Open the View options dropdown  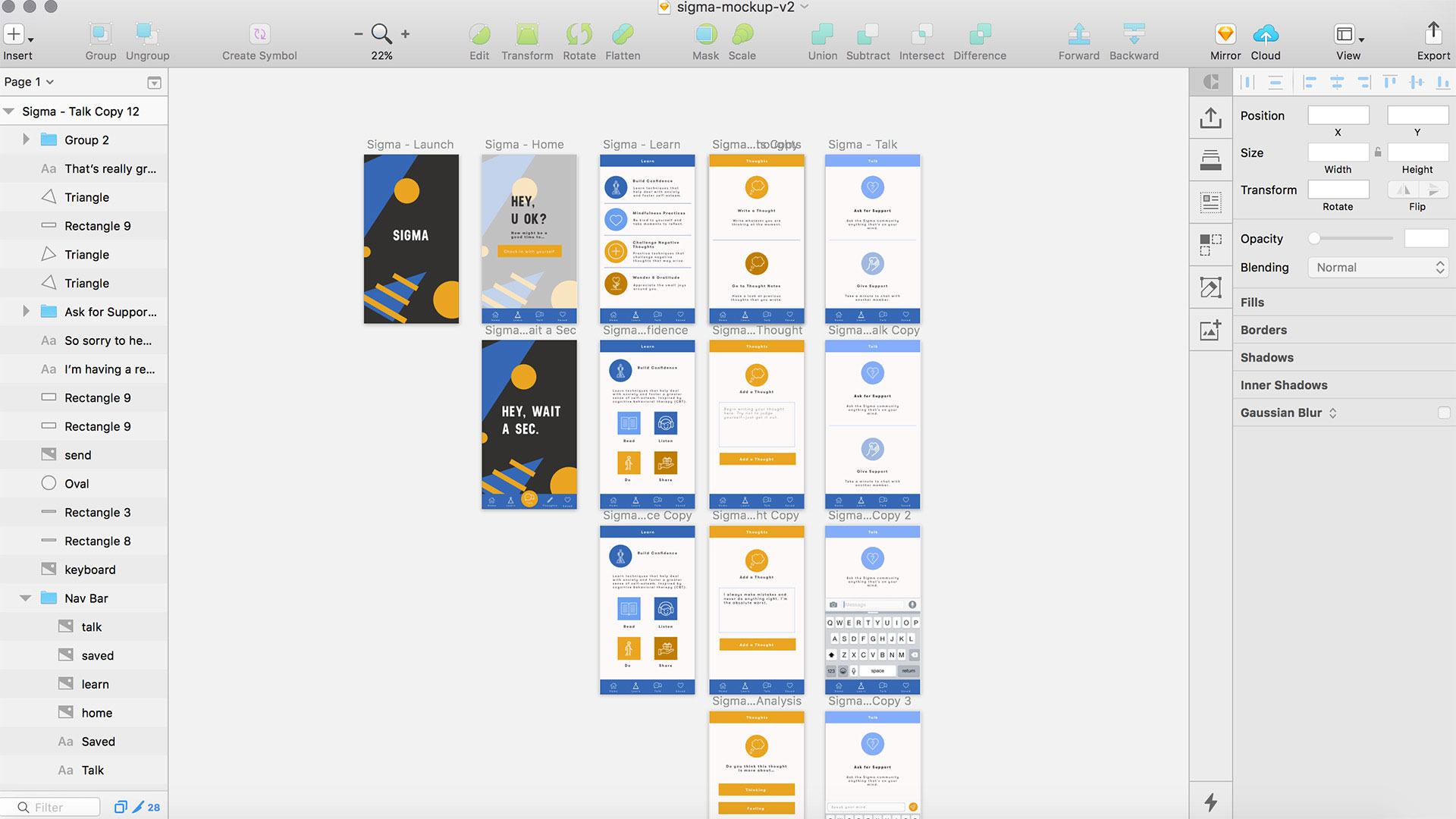click(x=1349, y=34)
